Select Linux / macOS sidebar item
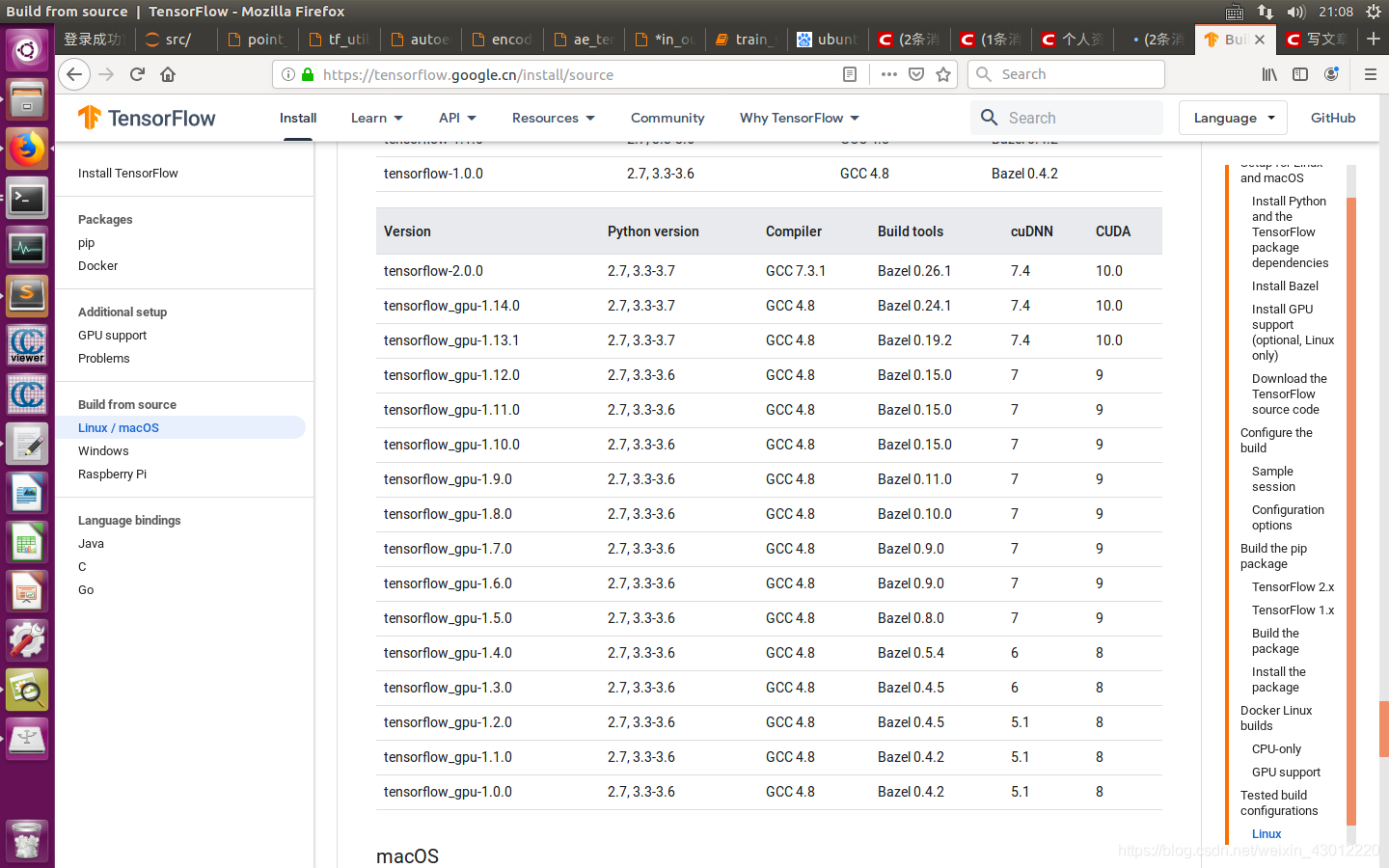The height and width of the screenshot is (868, 1389). coord(180,427)
